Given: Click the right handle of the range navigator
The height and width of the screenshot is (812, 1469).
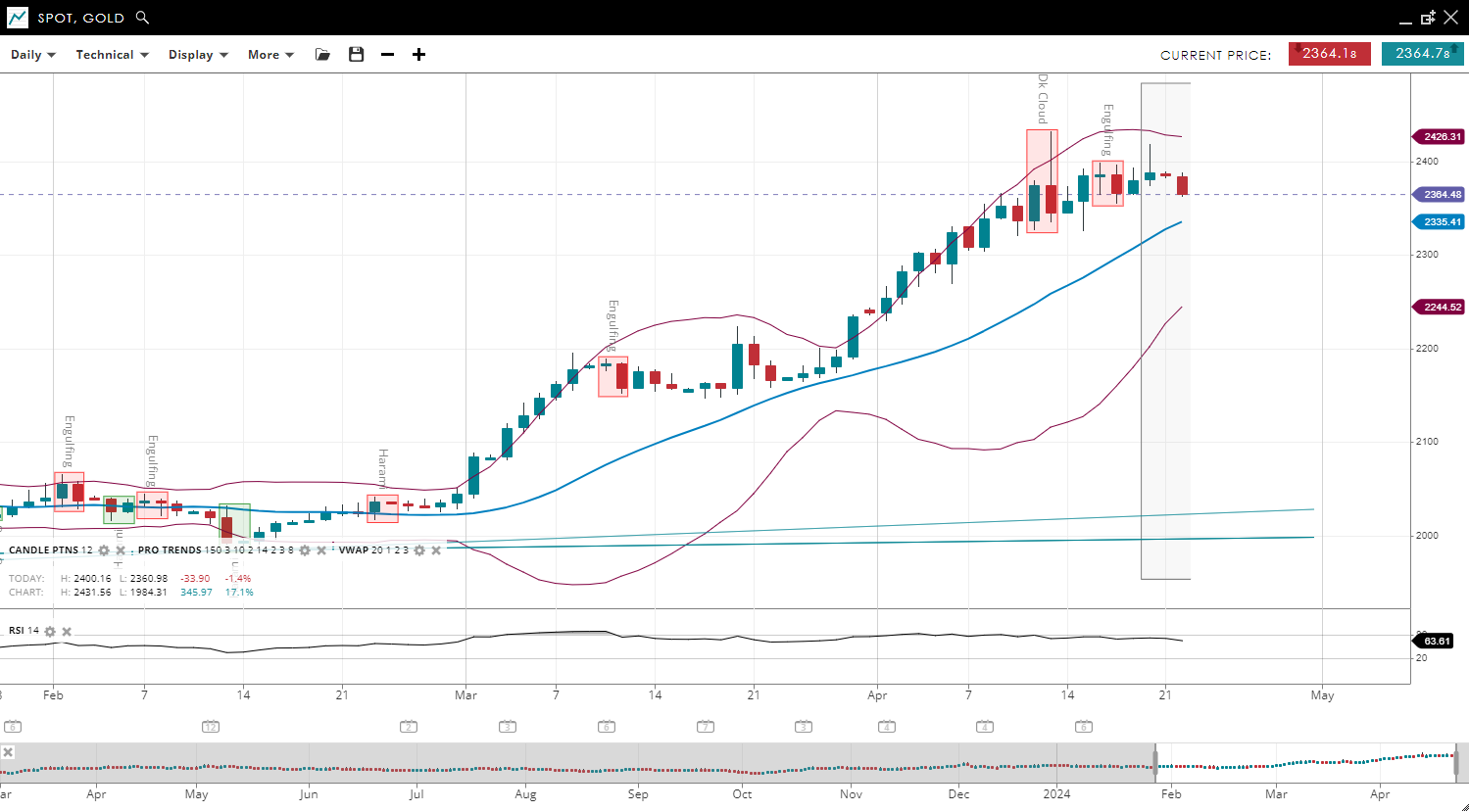Looking at the screenshot, I should coord(1456,761).
